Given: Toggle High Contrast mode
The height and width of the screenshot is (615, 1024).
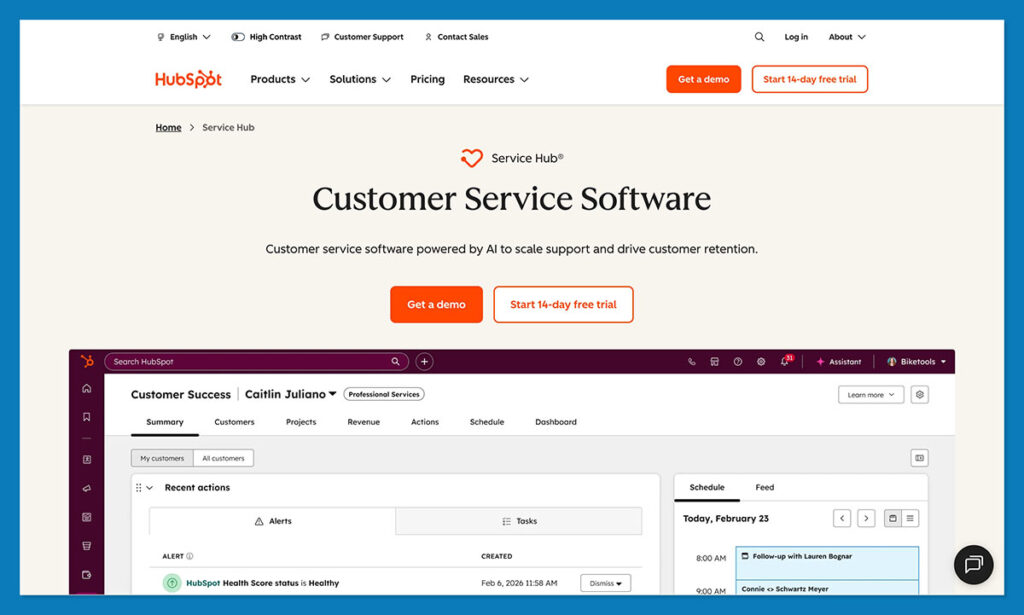Looking at the screenshot, I should (x=266, y=37).
